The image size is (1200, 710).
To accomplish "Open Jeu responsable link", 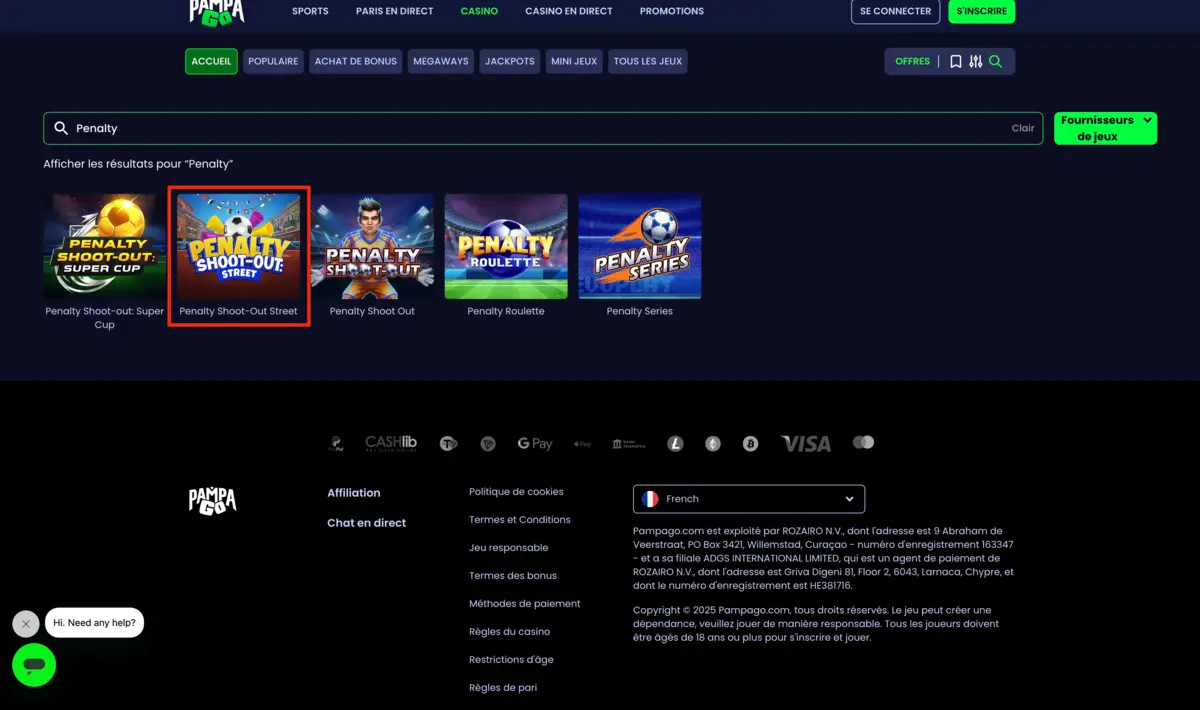I will [509, 548].
